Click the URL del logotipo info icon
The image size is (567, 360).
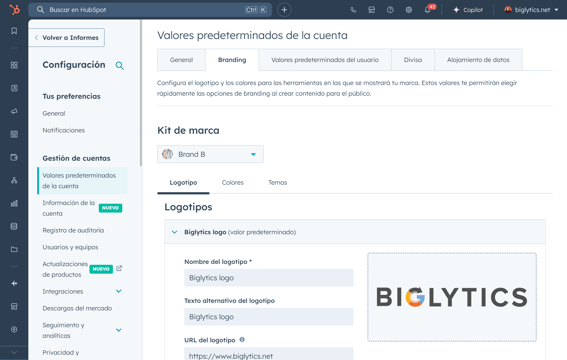tap(242, 340)
